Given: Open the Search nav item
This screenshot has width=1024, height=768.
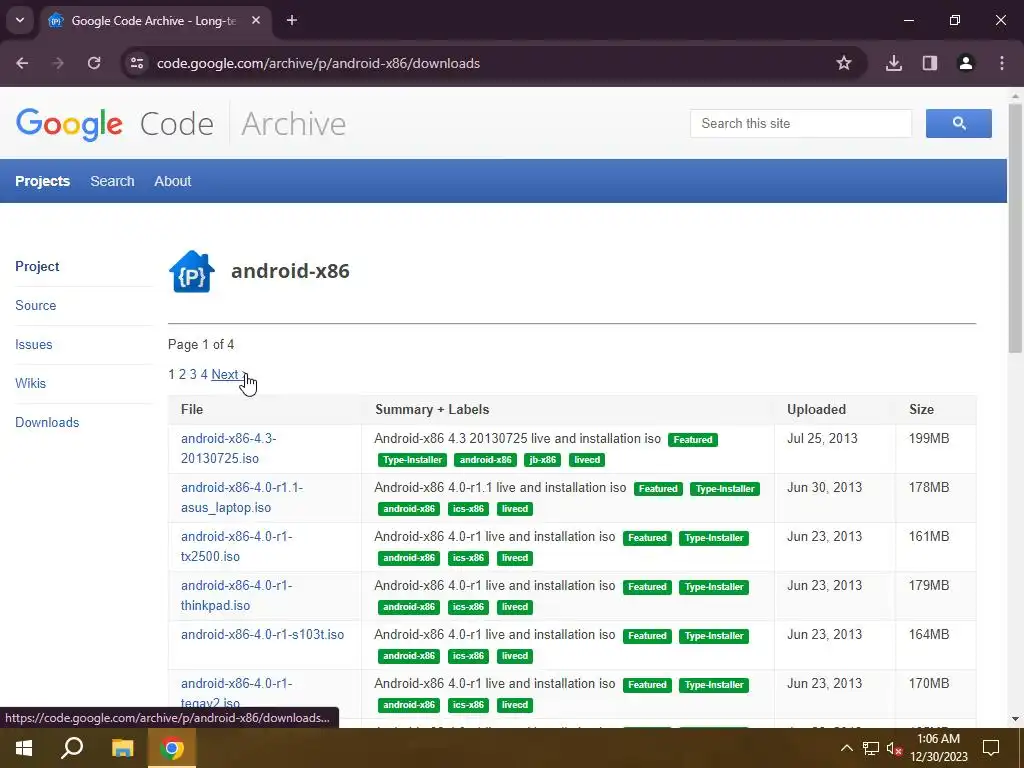Looking at the screenshot, I should (x=112, y=181).
